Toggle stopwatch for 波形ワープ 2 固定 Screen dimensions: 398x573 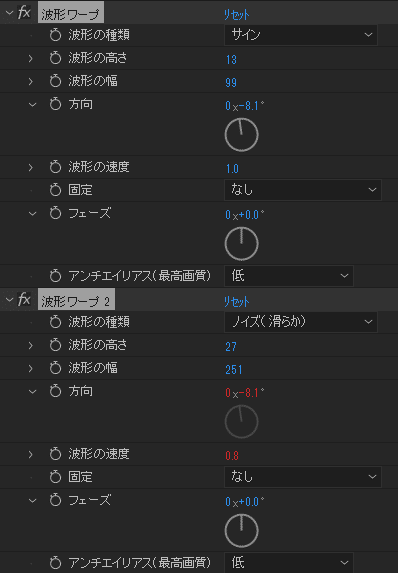(x=55, y=477)
